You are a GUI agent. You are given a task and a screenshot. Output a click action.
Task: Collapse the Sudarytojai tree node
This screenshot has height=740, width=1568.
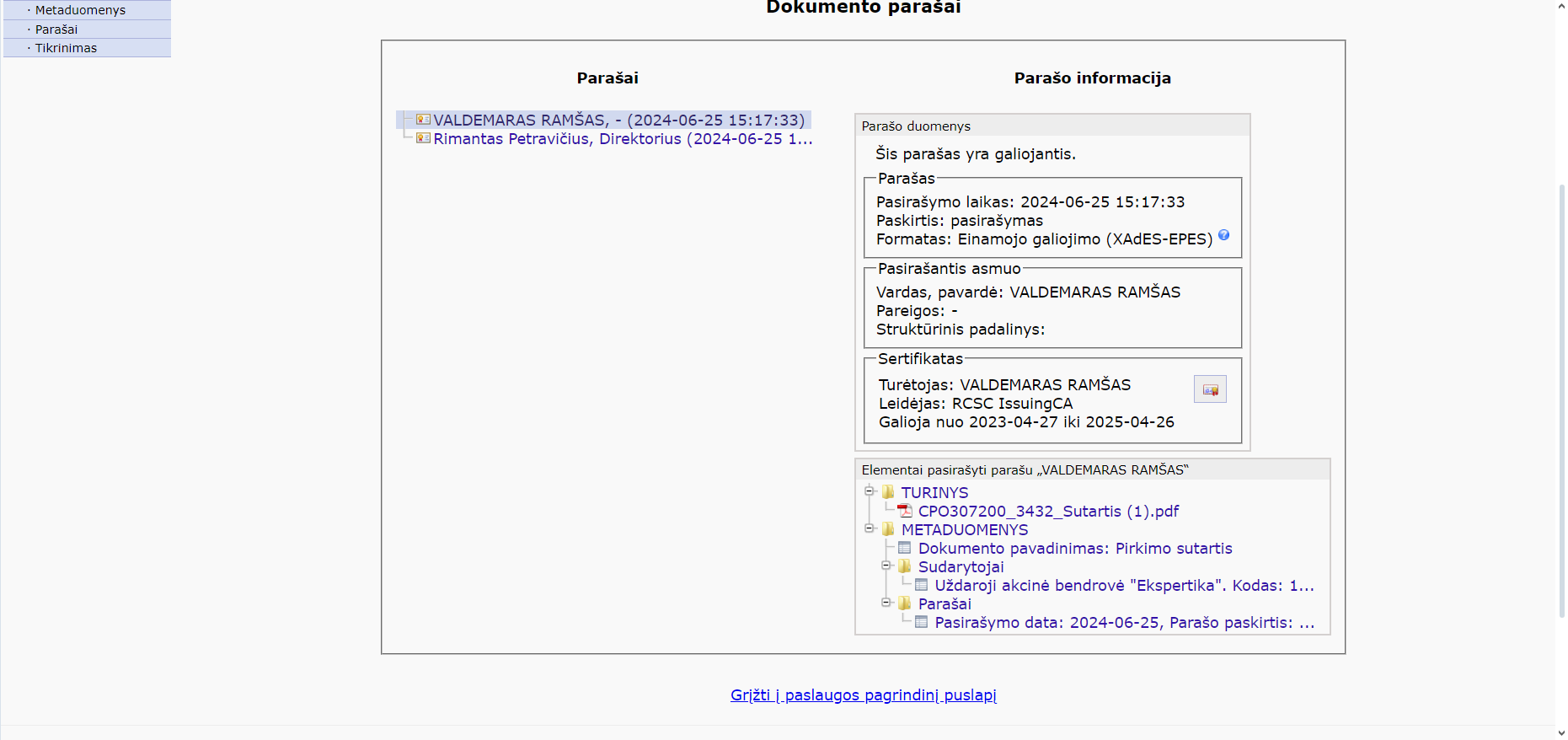tap(886, 566)
